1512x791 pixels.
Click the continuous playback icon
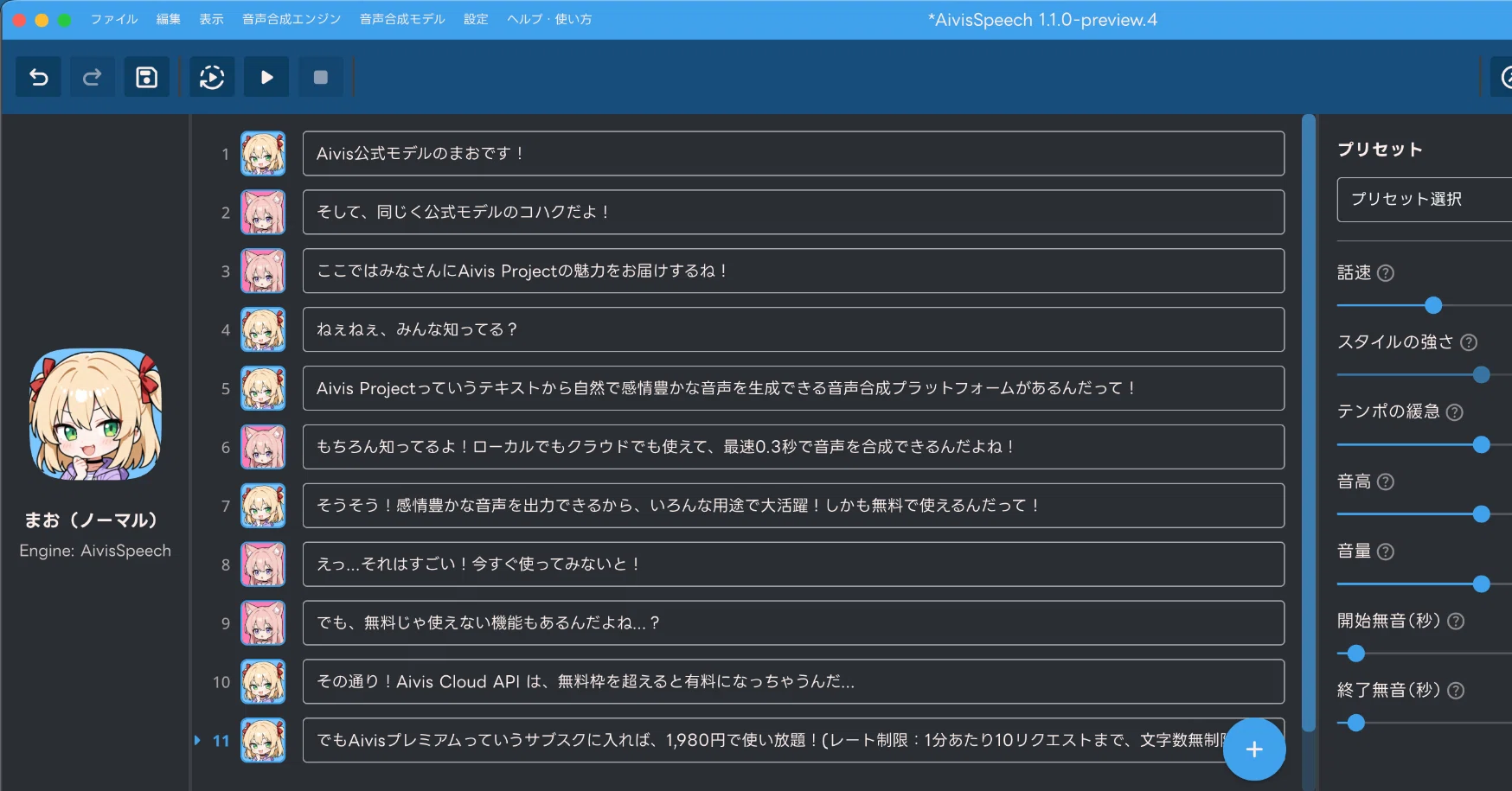tap(212, 78)
